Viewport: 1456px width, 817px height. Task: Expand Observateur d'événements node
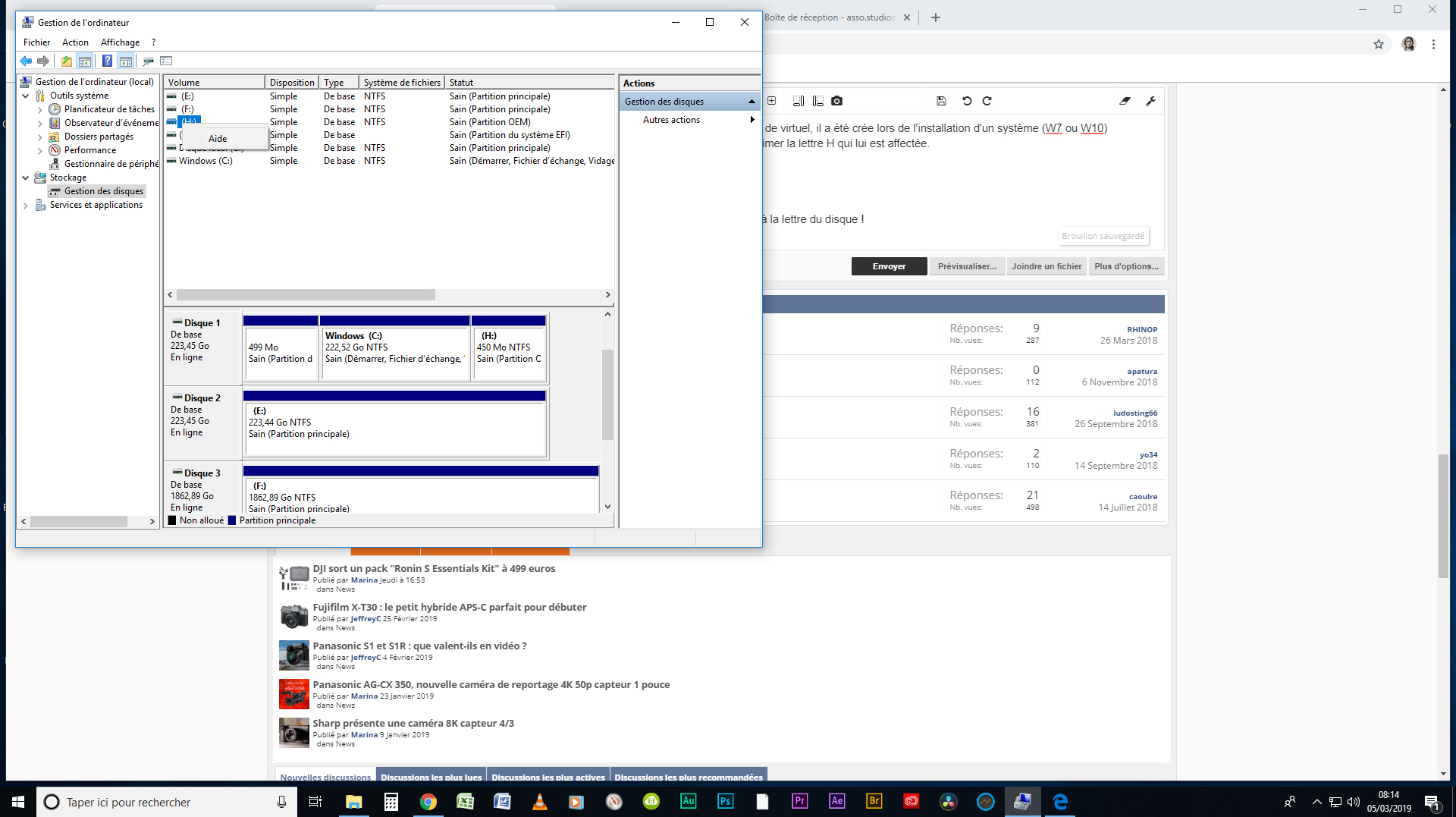click(x=40, y=123)
